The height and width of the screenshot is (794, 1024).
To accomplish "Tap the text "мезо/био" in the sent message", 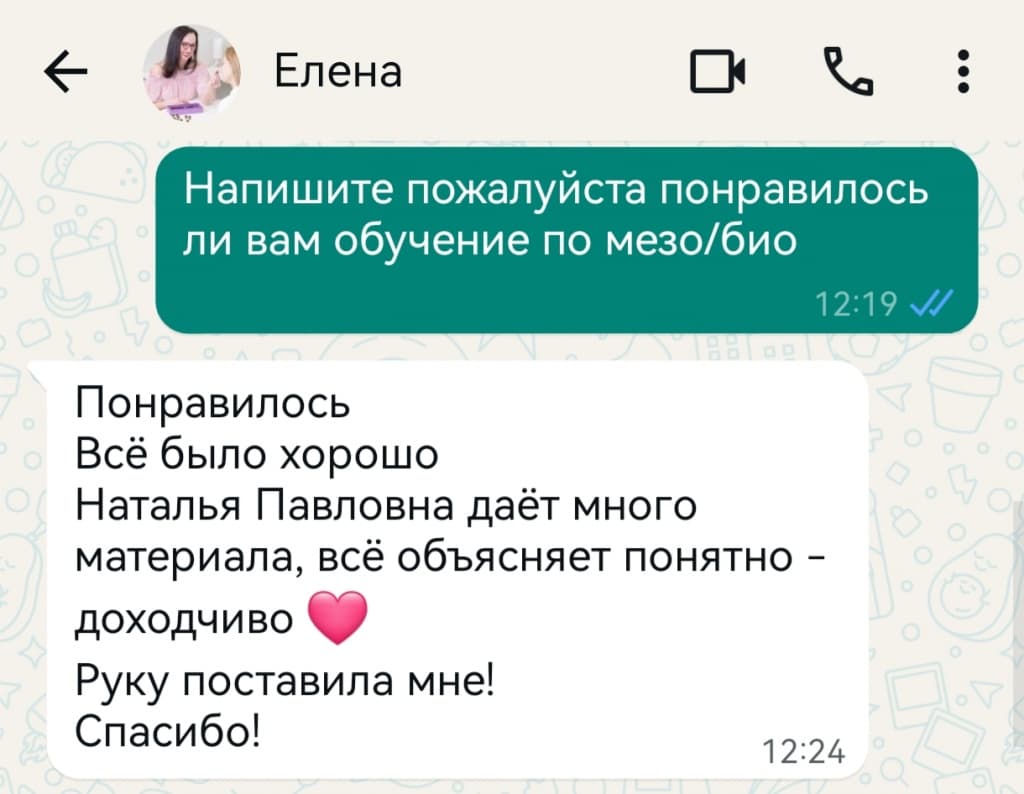I will [701, 241].
